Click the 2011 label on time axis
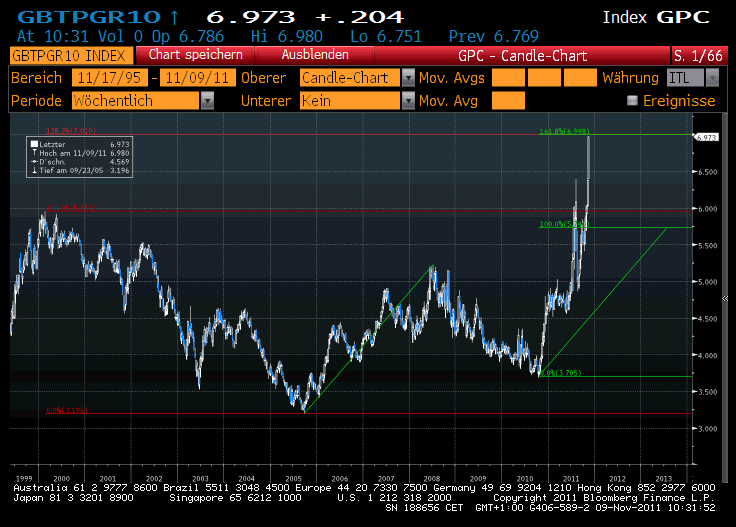 [571, 479]
